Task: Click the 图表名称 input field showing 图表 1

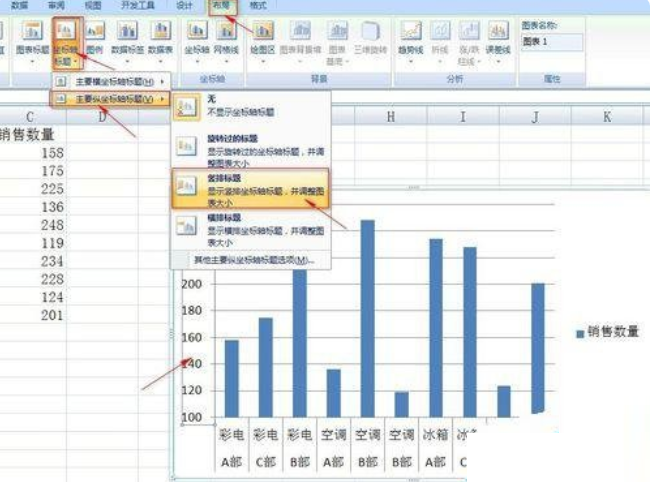Action: click(x=552, y=42)
